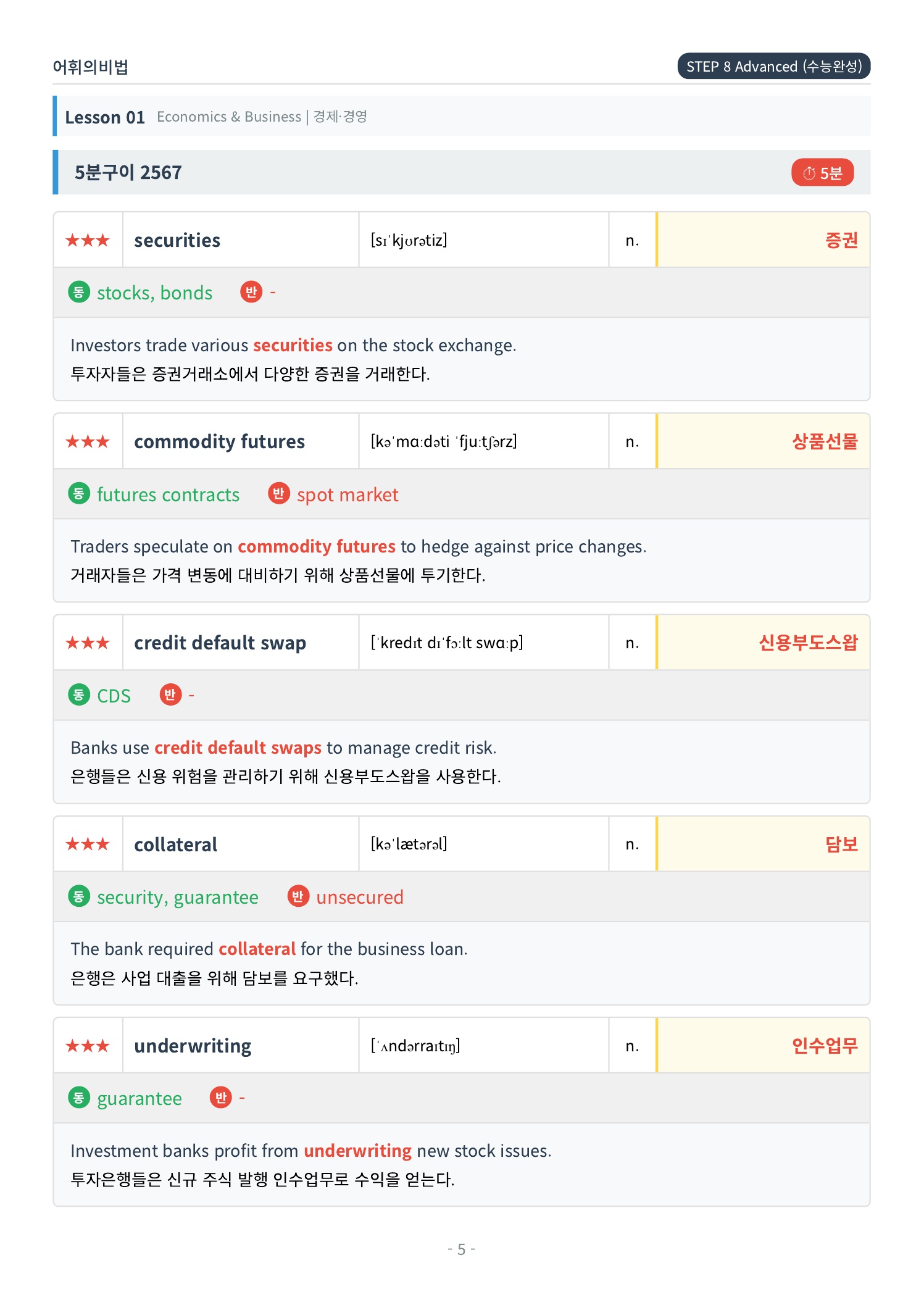Click the 5분구이 2567 section title
This screenshot has width=924, height=1313.
click(128, 173)
